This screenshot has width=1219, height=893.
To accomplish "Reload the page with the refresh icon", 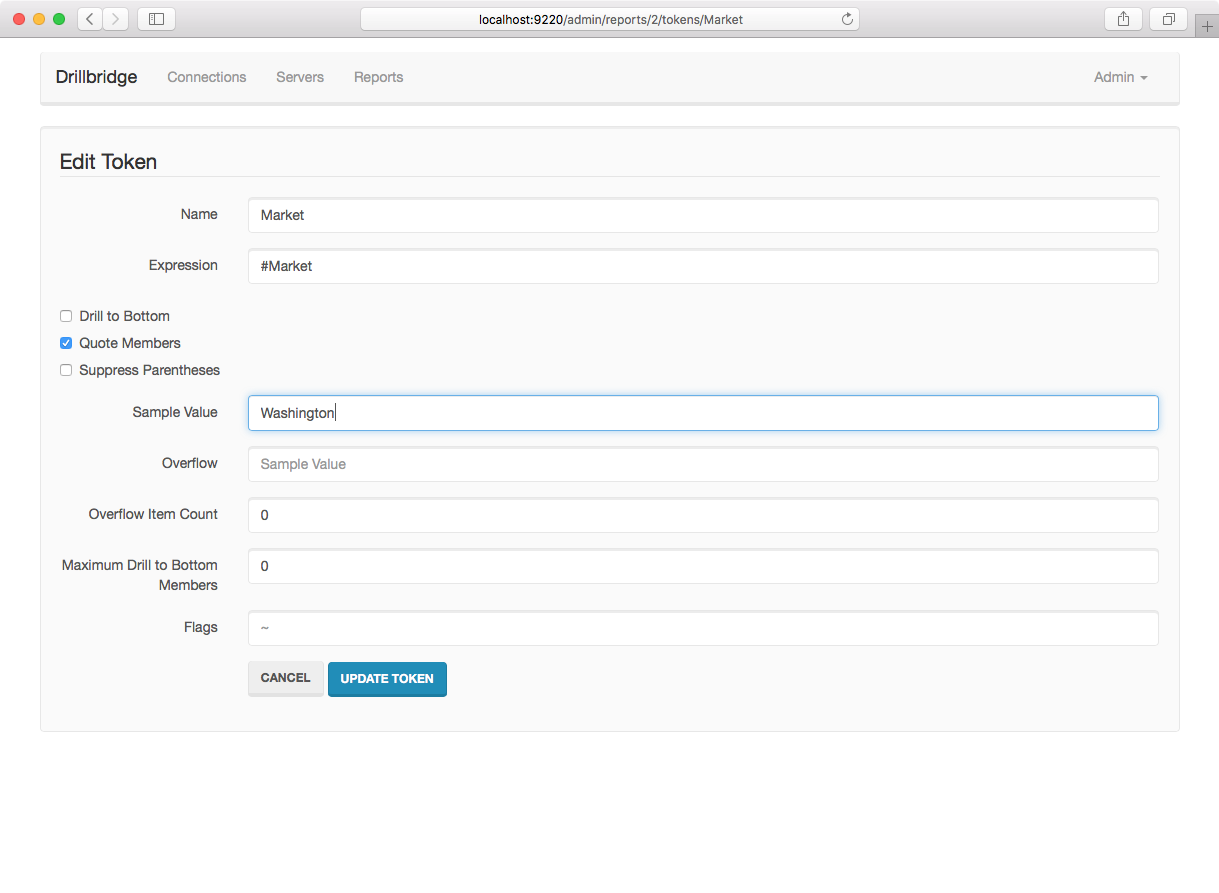I will click(x=848, y=19).
